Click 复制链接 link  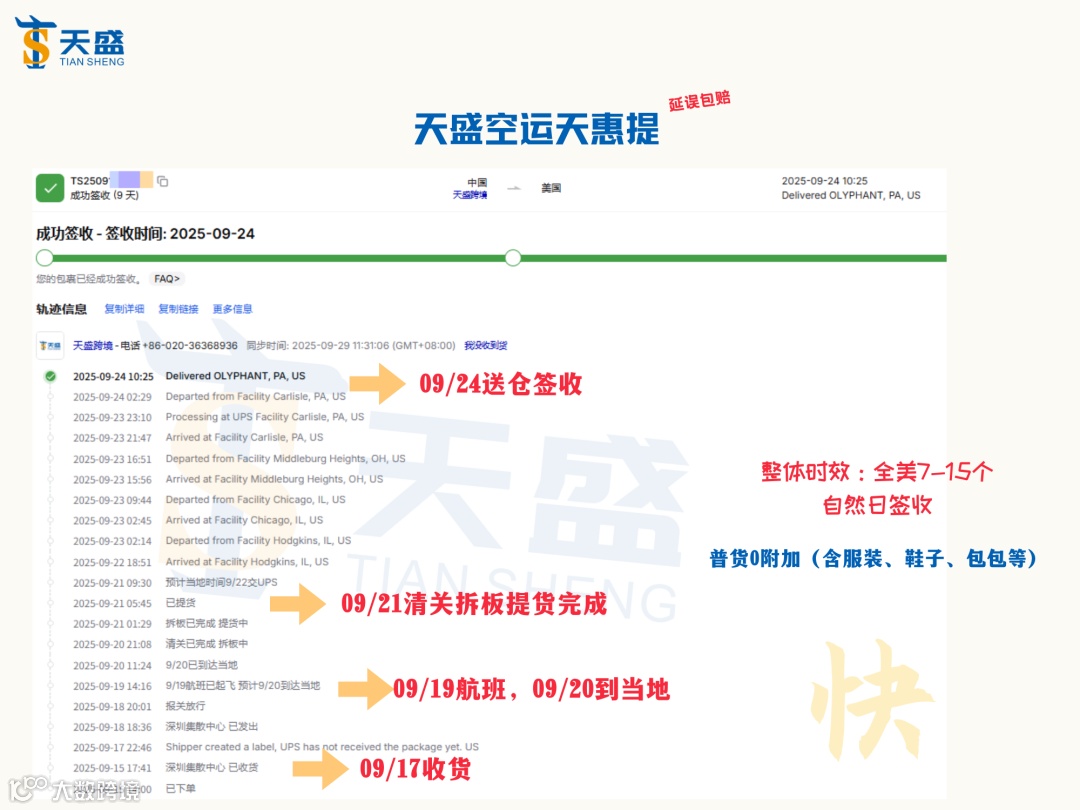tap(178, 309)
